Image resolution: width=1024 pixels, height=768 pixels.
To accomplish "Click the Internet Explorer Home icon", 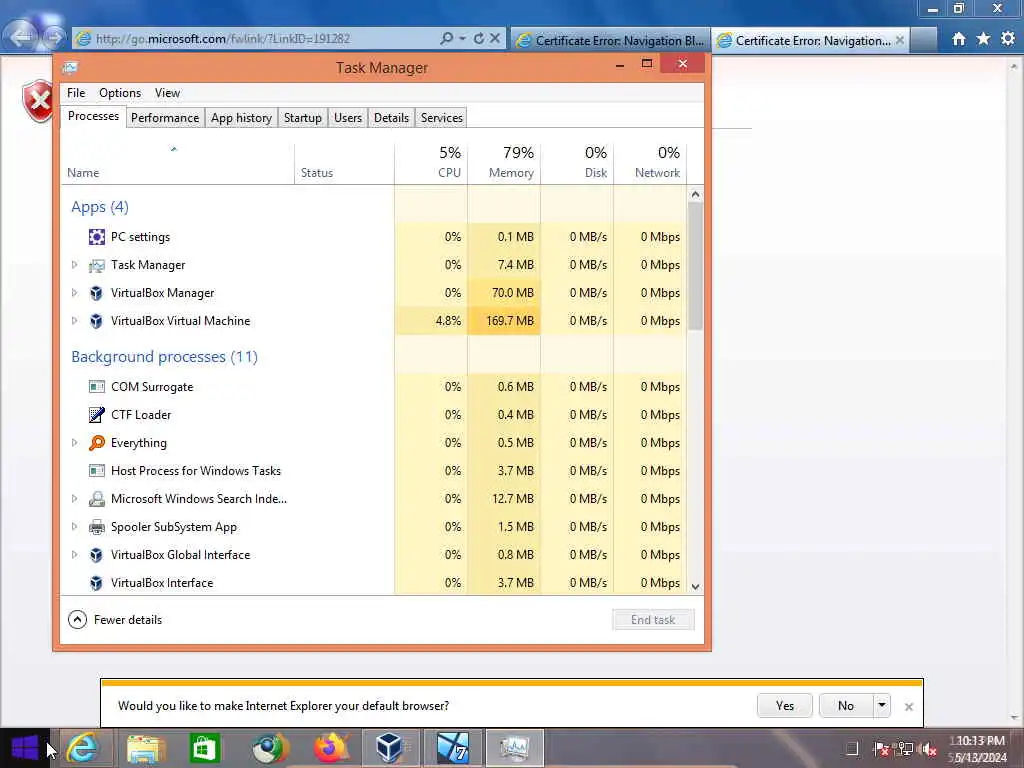I will pyautogui.click(x=959, y=39).
